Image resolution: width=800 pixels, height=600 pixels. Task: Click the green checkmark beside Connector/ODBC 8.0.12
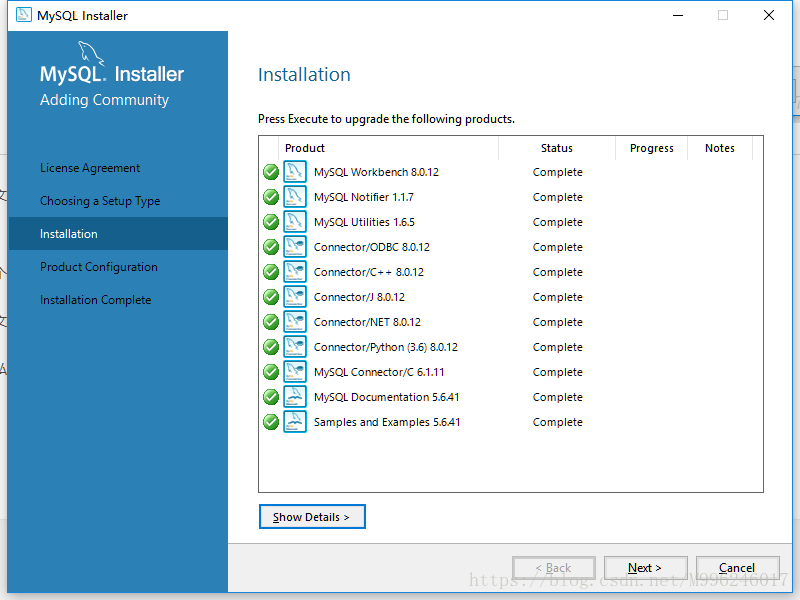tap(271, 247)
